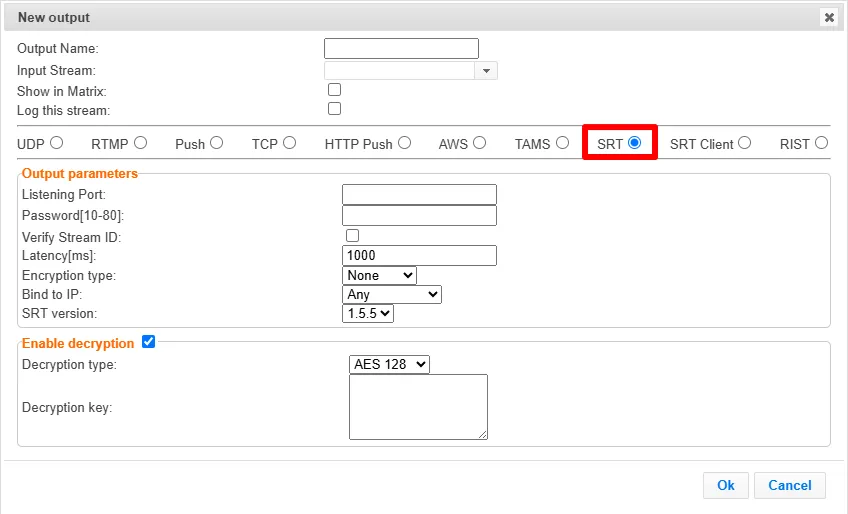Click the Verify Stream ID label
This screenshot has height=514, width=848.
tap(71, 238)
